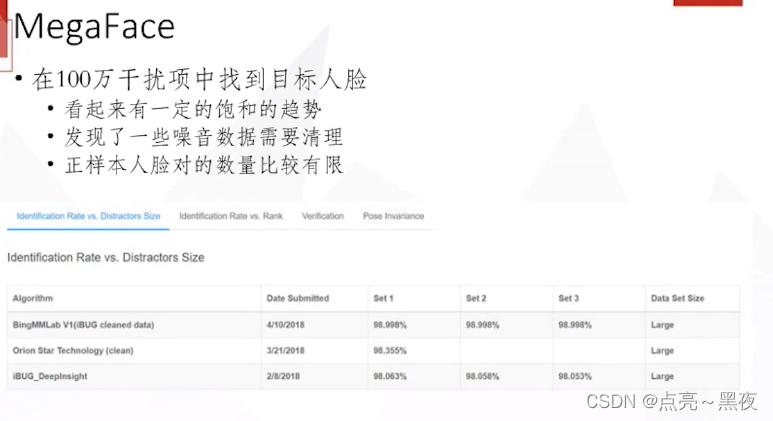This screenshot has height=421, width=773.
Task: Click Large in the BingMMLab row
Action: tap(662, 325)
